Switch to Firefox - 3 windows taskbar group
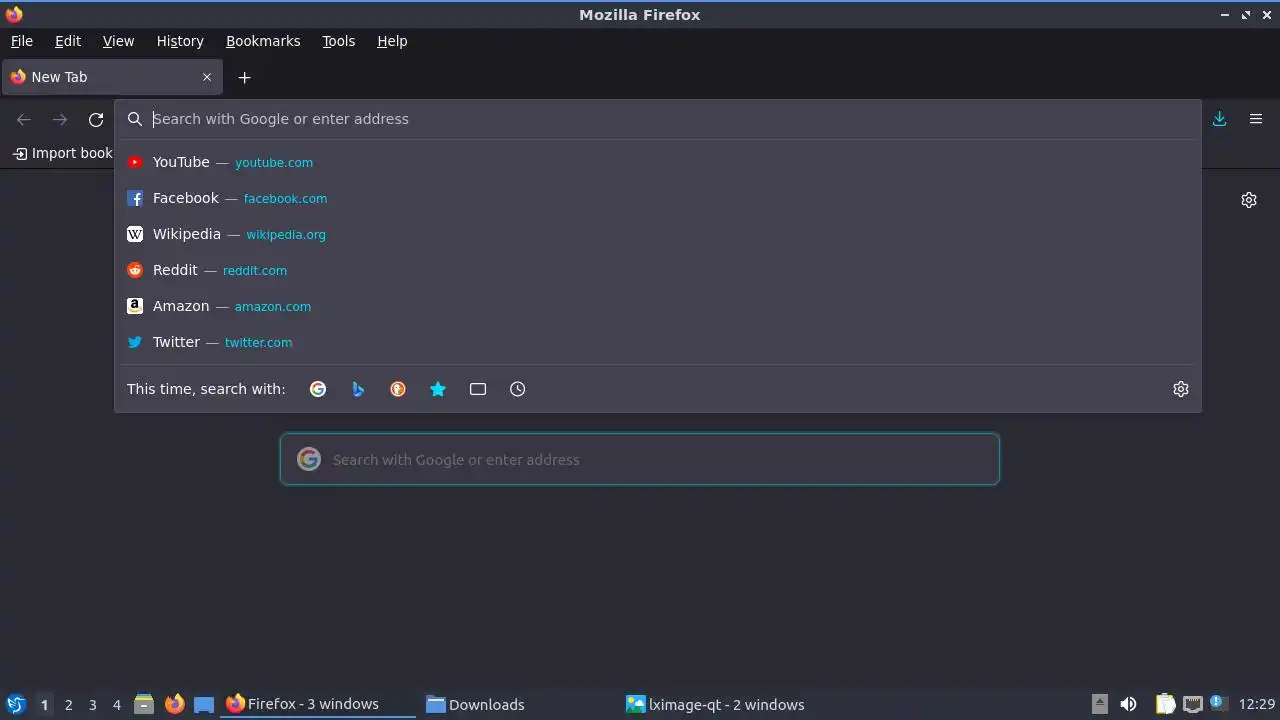The height and width of the screenshot is (720, 1280). pos(318,704)
